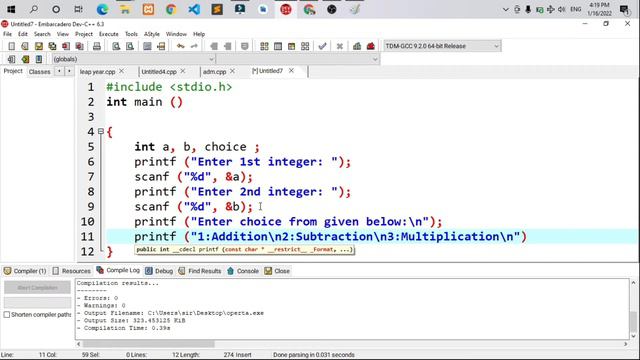
Task: Open the Find Results bottom tab
Action: pyautogui.click(x=200, y=271)
